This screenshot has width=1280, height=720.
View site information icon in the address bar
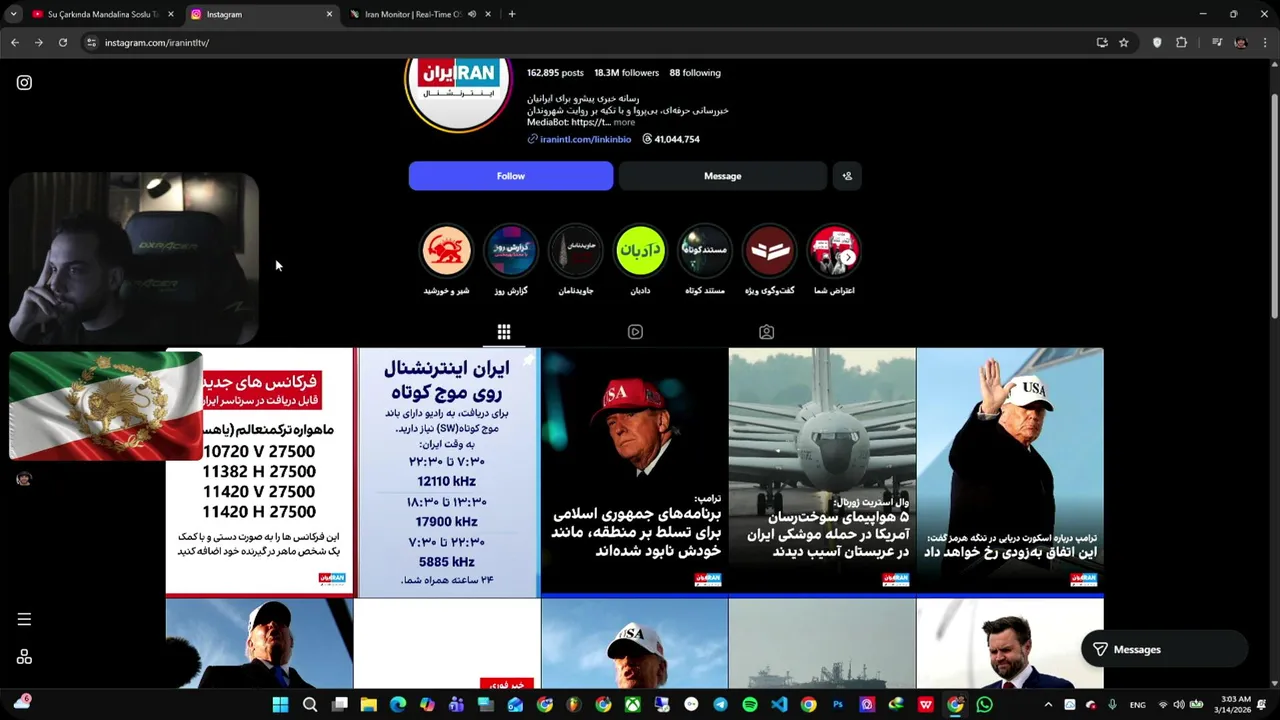point(91,43)
